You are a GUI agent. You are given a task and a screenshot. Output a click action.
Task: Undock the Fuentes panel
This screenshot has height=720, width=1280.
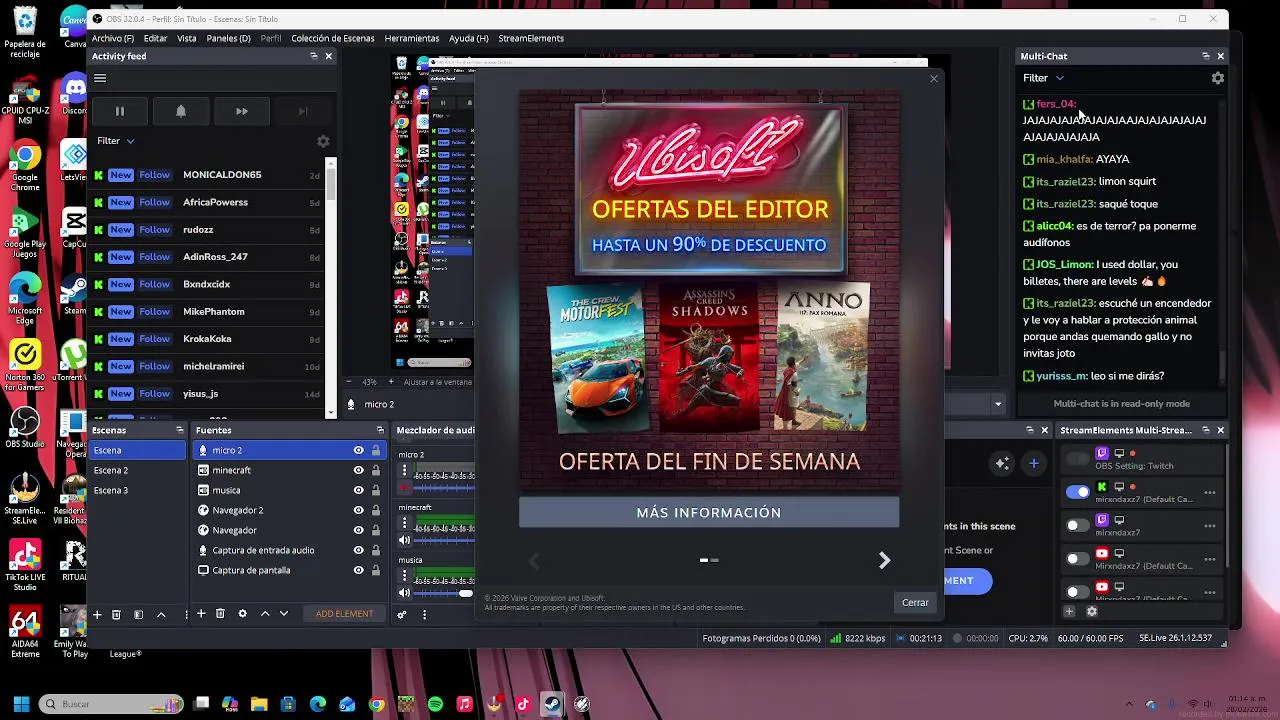click(x=379, y=430)
